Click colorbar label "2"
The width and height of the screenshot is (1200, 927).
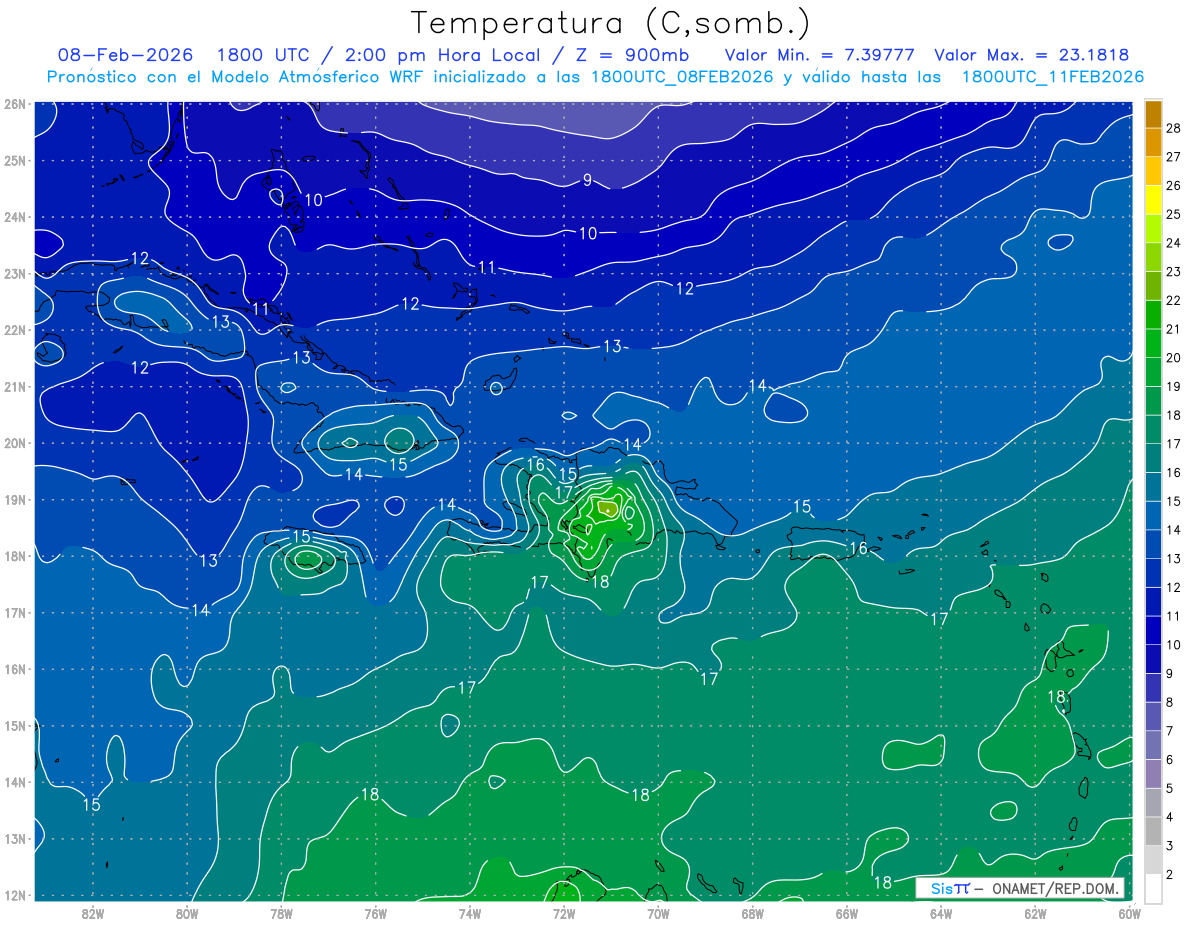pos(1170,875)
